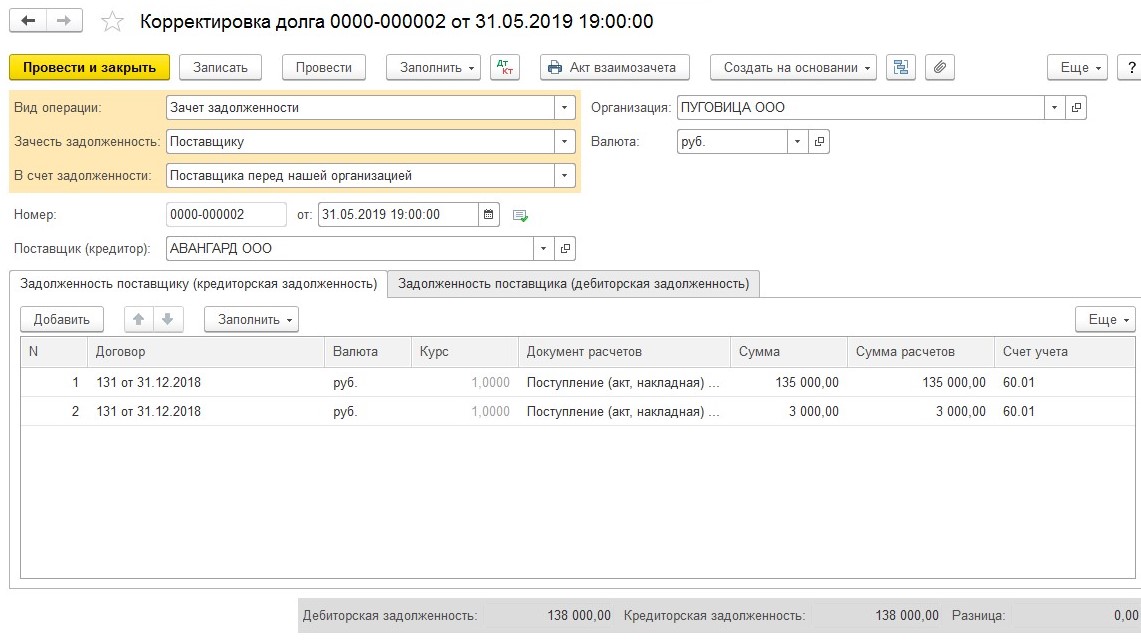Open calendar picker next to date field

point(489,215)
